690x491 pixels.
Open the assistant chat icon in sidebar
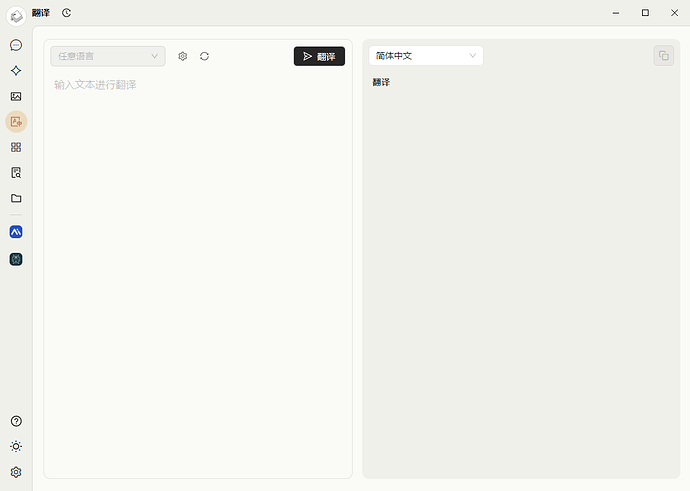[x=16, y=45]
